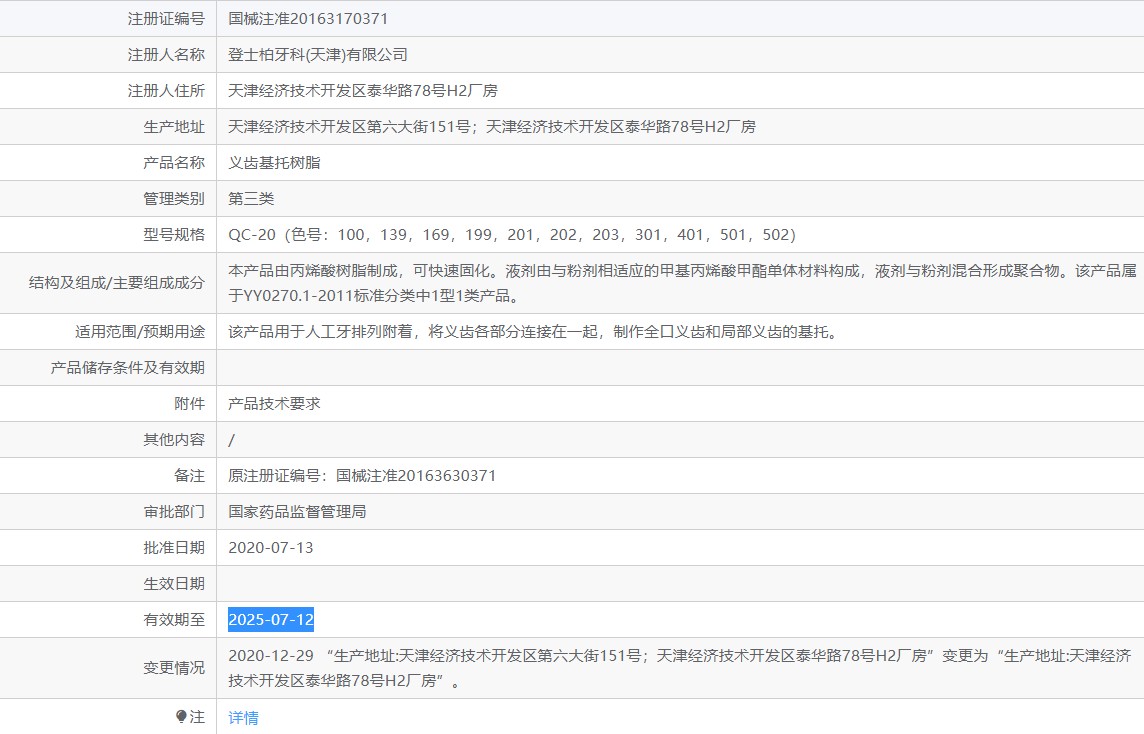The height and width of the screenshot is (734, 1144).
Task: Click attachment value 产品技术要求
Action: tap(274, 403)
